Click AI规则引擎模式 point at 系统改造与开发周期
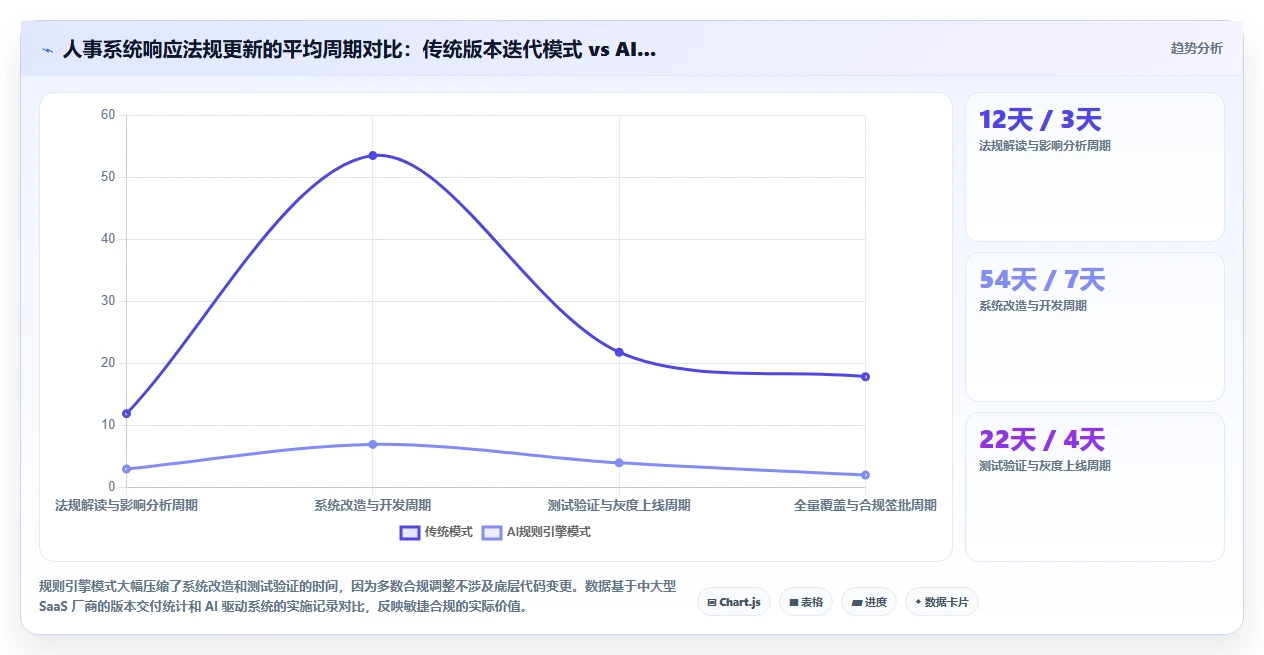The width and height of the screenshot is (1264, 655). [x=373, y=444]
